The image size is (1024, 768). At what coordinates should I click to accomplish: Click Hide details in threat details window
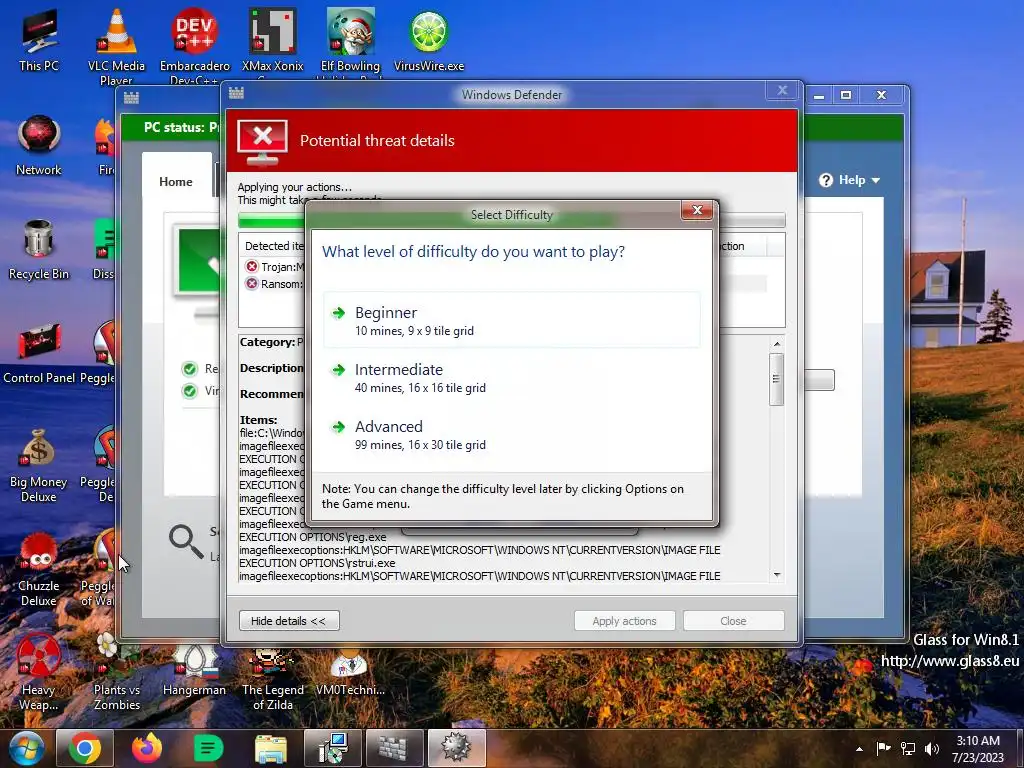289,620
